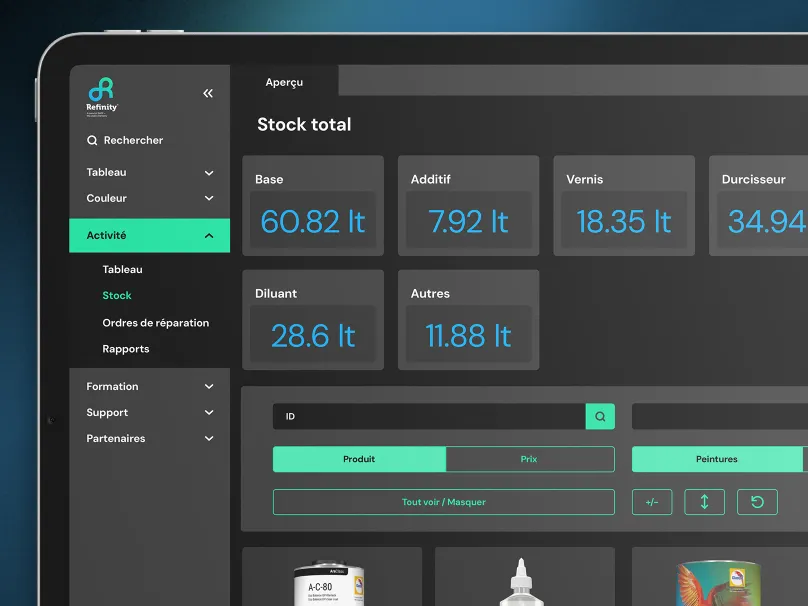The image size is (808, 606).
Task: Collapse the sidebar with double-chevron icon
Action: point(208,93)
